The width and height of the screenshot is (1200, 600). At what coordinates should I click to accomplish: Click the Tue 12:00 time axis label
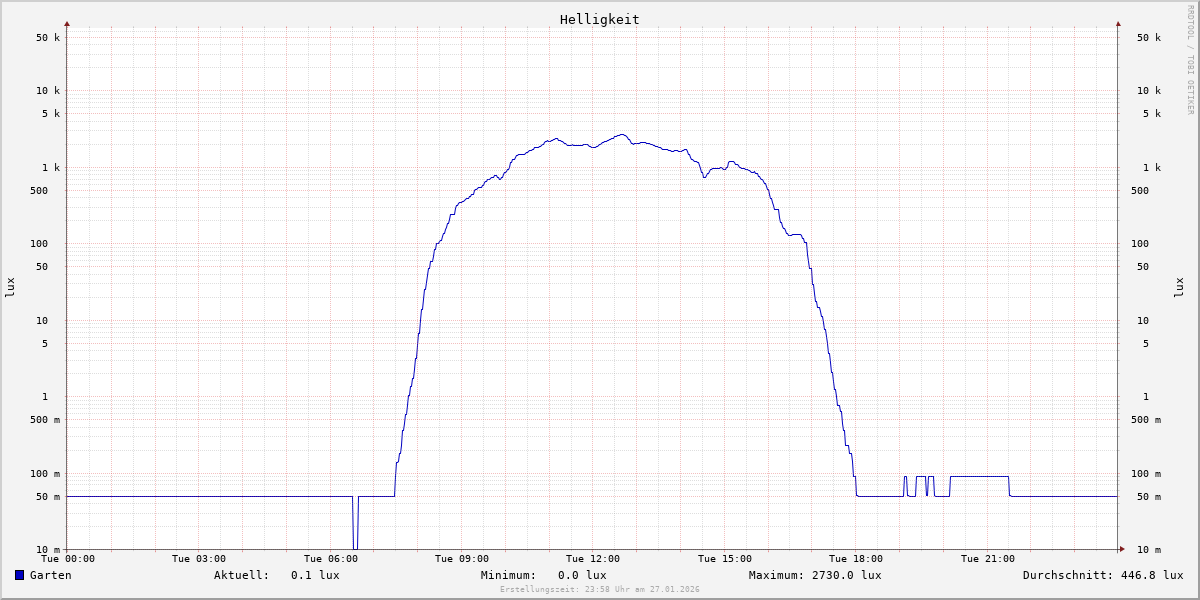(x=593, y=559)
